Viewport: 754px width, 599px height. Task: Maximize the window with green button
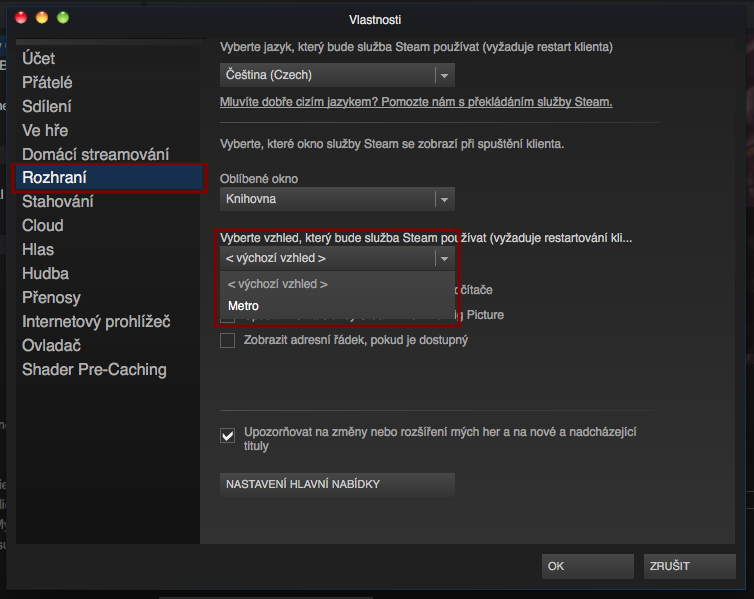[63, 18]
